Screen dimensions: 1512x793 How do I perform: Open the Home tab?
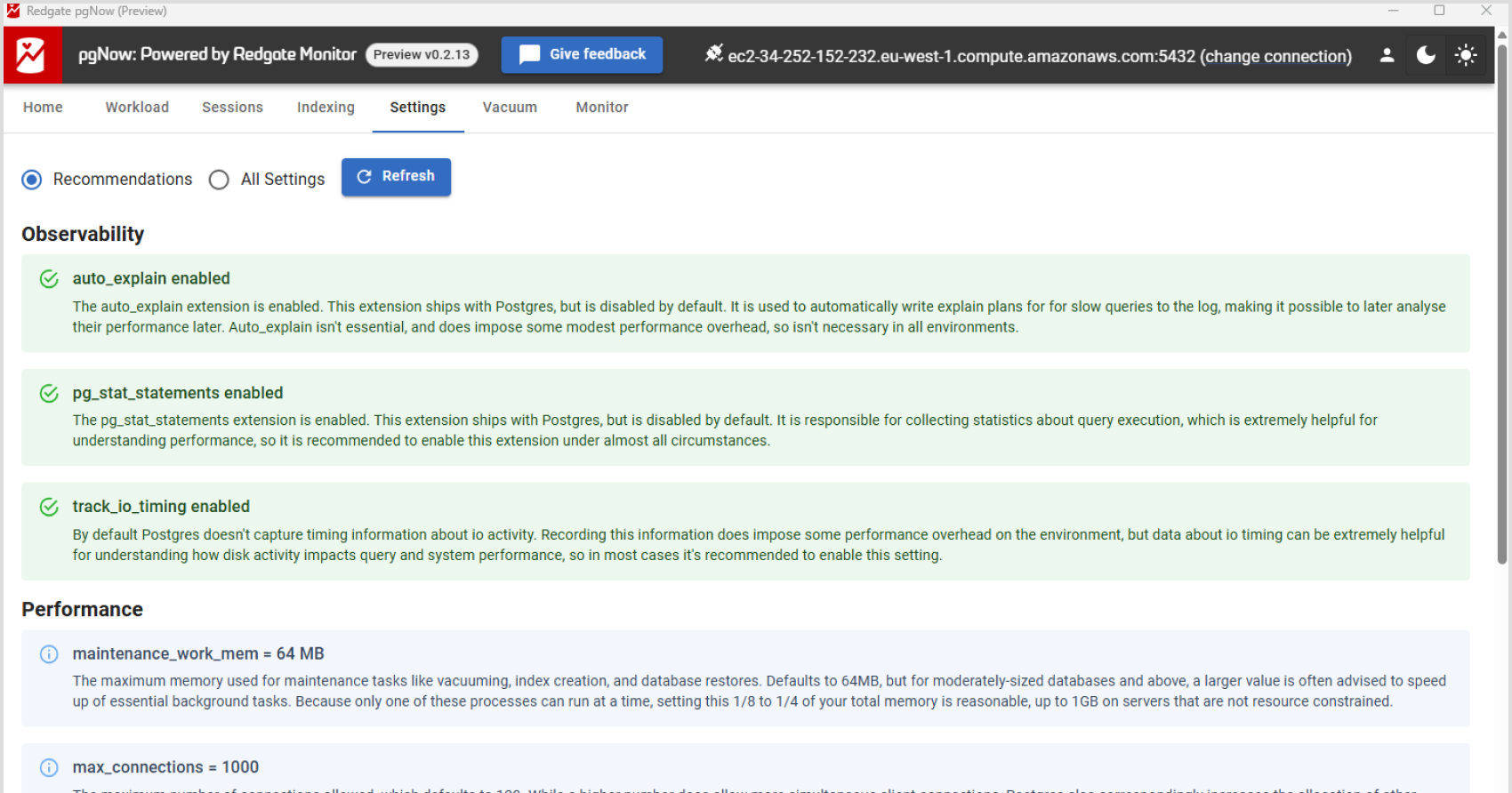[x=43, y=108]
